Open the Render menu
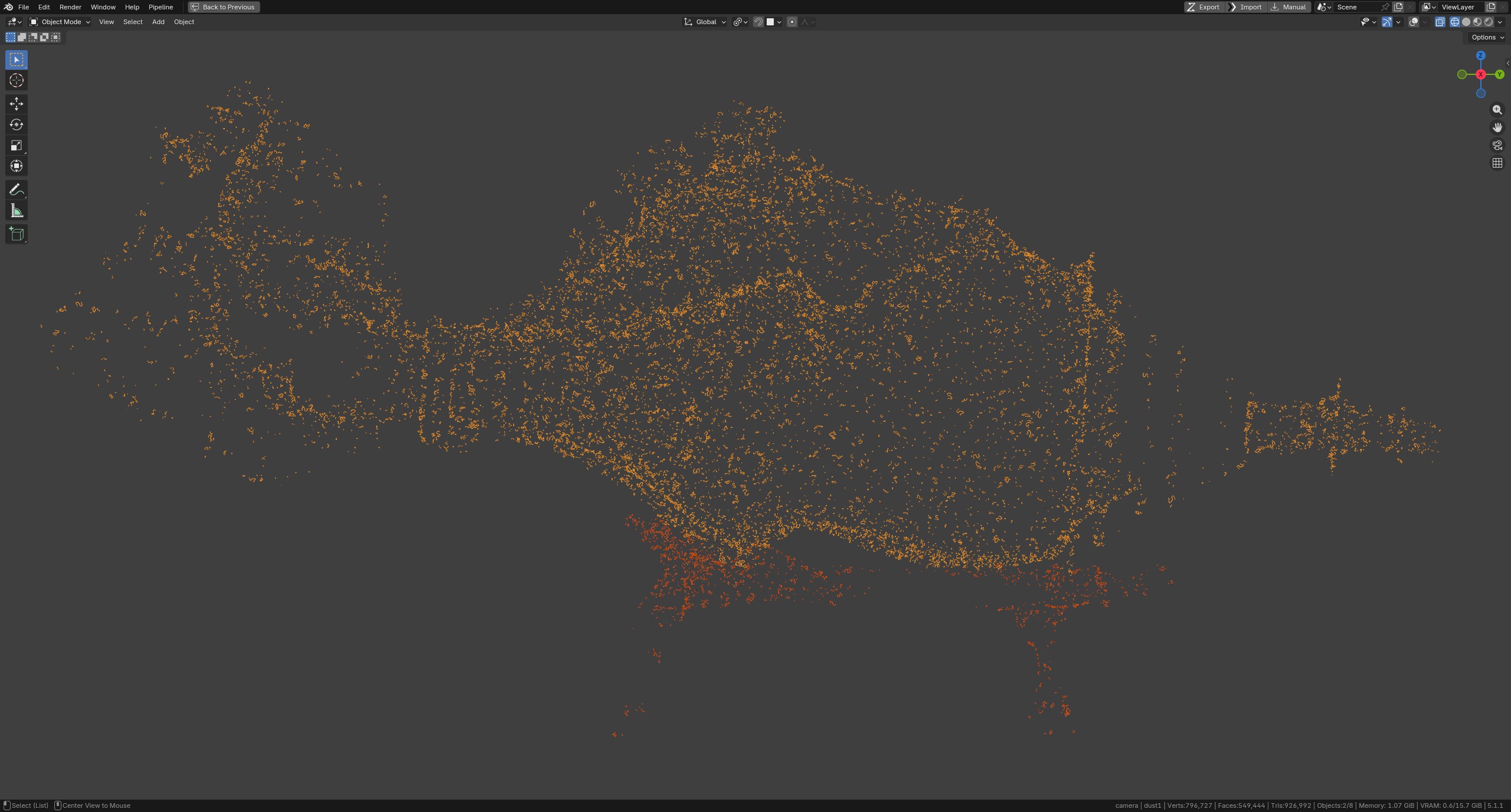1511x812 pixels. (x=70, y=7)
